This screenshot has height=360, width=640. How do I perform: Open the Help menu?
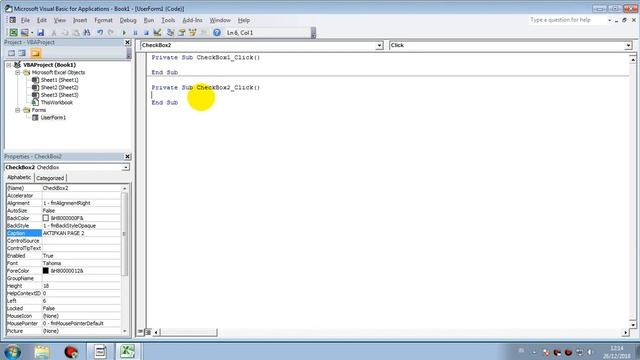point(244,20)
